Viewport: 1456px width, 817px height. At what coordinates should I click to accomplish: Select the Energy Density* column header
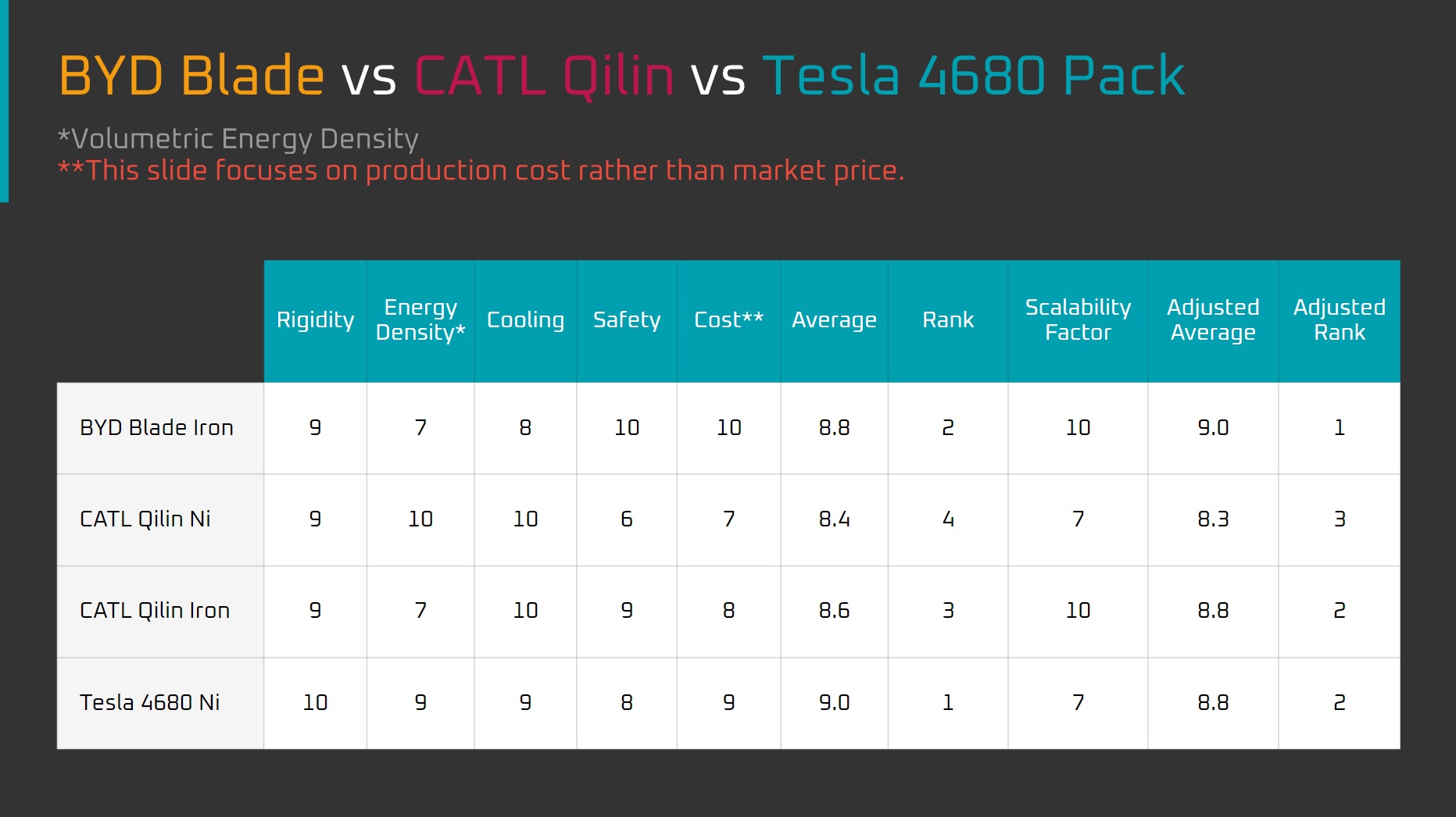pos(420,320)
